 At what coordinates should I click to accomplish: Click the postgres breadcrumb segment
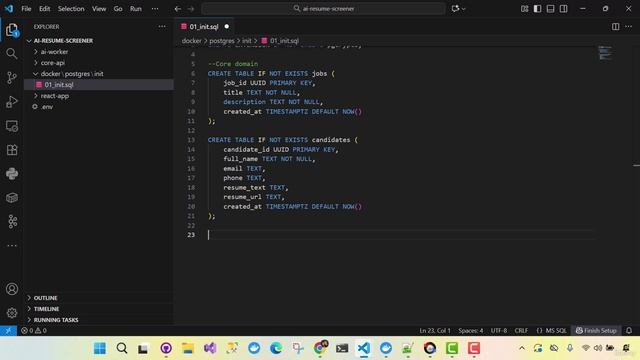[222, 41]
